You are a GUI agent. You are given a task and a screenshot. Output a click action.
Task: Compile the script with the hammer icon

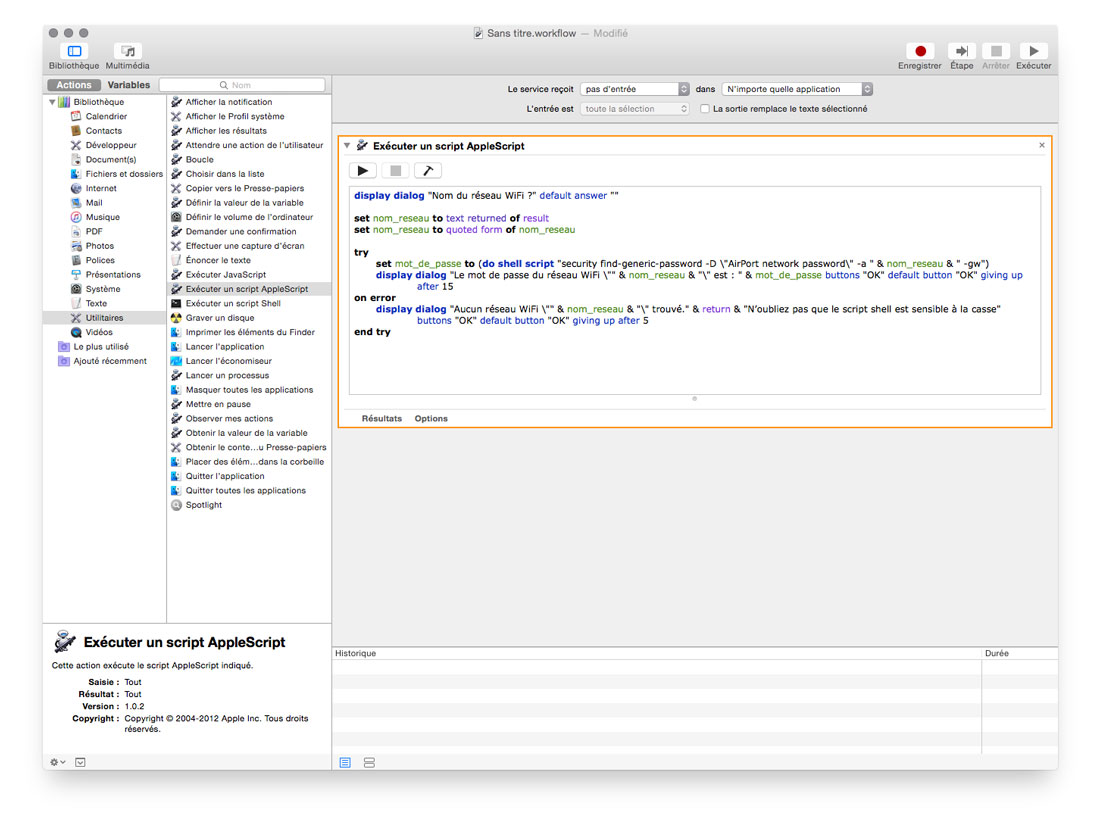click(428, 170)
